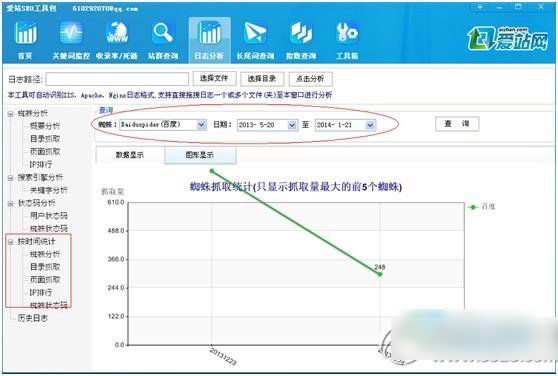Open the 蜘蛛 Baiduspider combo box
Image resolution: width=558 pixels, height=376 pixels.
click(163, 125)
